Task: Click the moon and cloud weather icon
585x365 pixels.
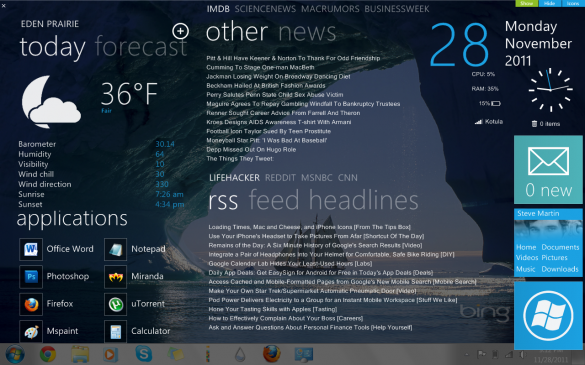Action: pos(51,102)
